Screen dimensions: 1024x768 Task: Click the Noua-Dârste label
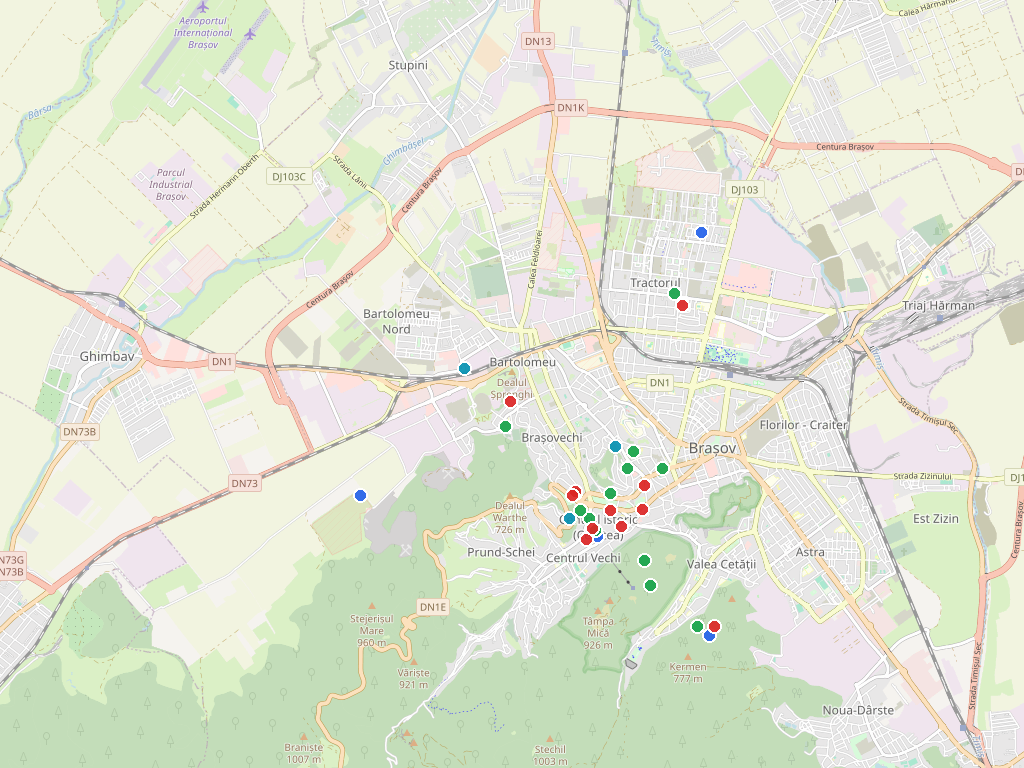coord(858,710)
